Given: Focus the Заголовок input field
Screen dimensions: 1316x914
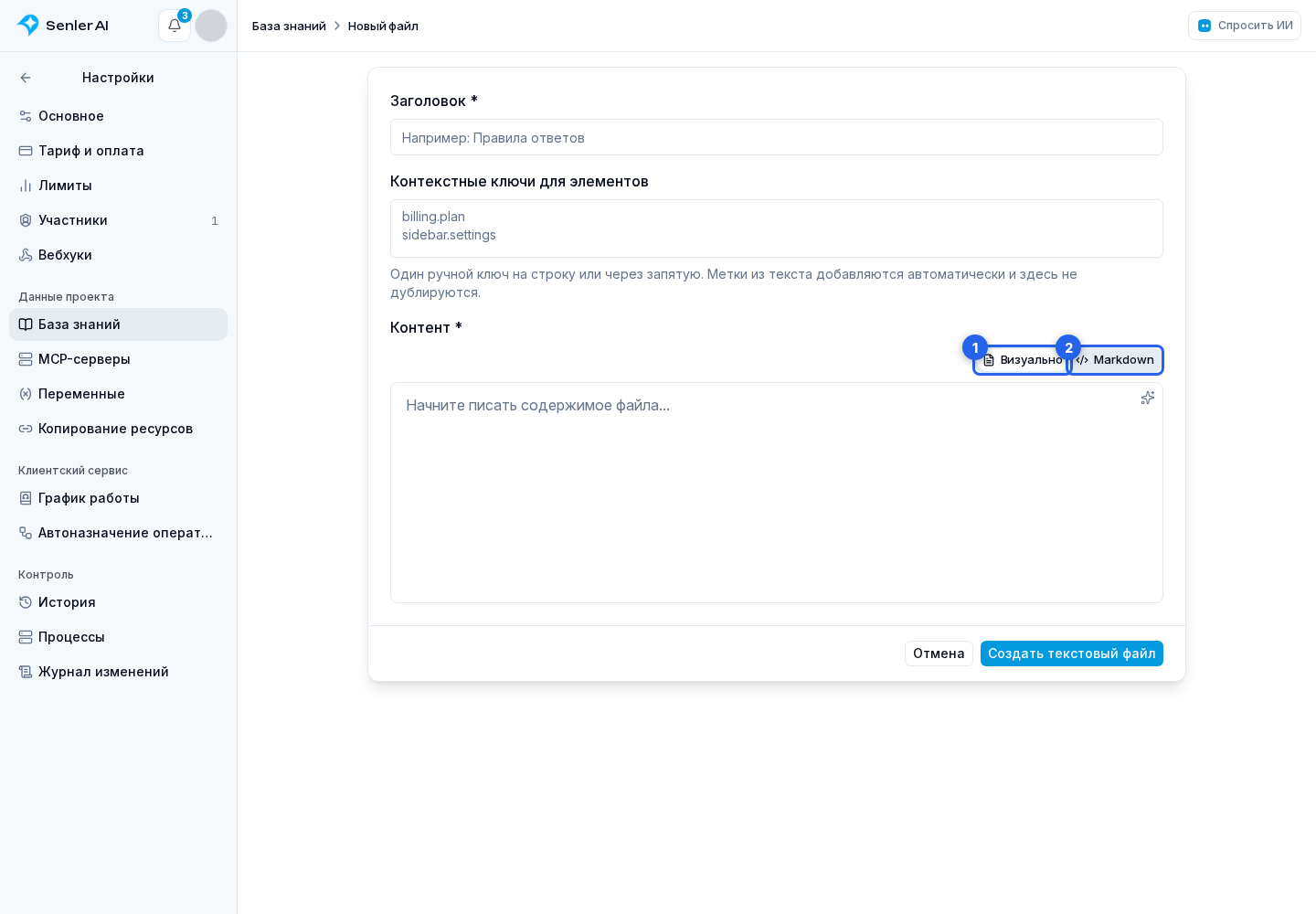Looking at the screenshot, I should click(x=777, y=137).
